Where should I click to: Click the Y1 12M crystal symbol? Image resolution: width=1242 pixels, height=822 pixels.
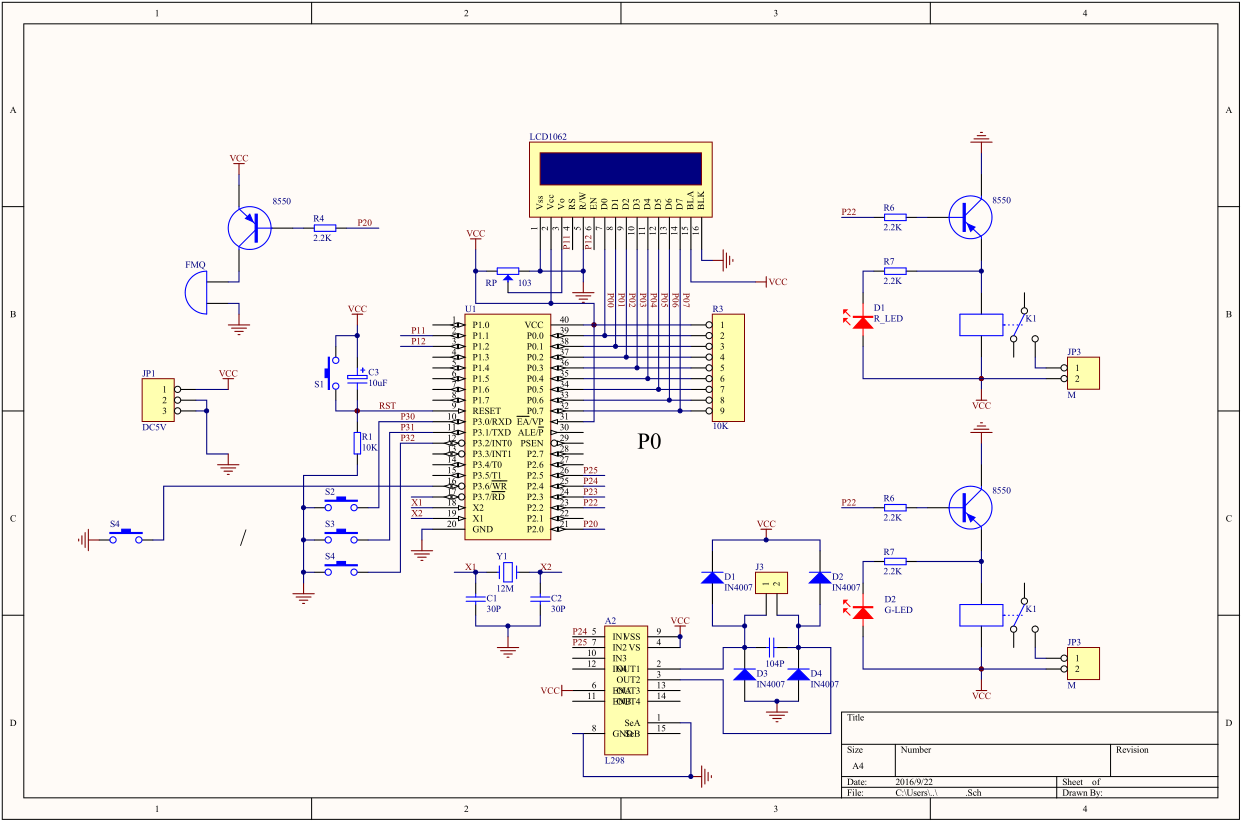click(508, 572)
